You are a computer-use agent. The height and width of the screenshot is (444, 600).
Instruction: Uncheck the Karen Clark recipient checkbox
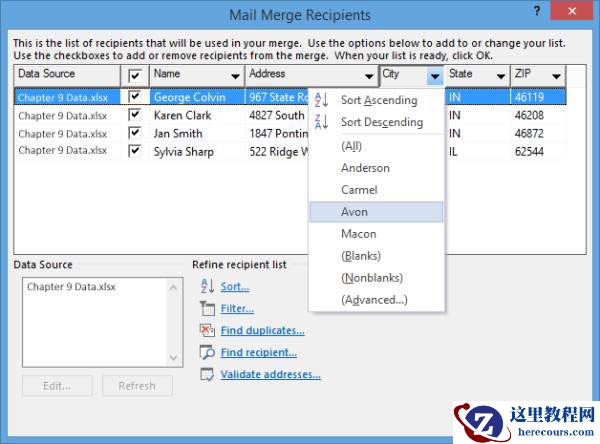pos(135,114)
